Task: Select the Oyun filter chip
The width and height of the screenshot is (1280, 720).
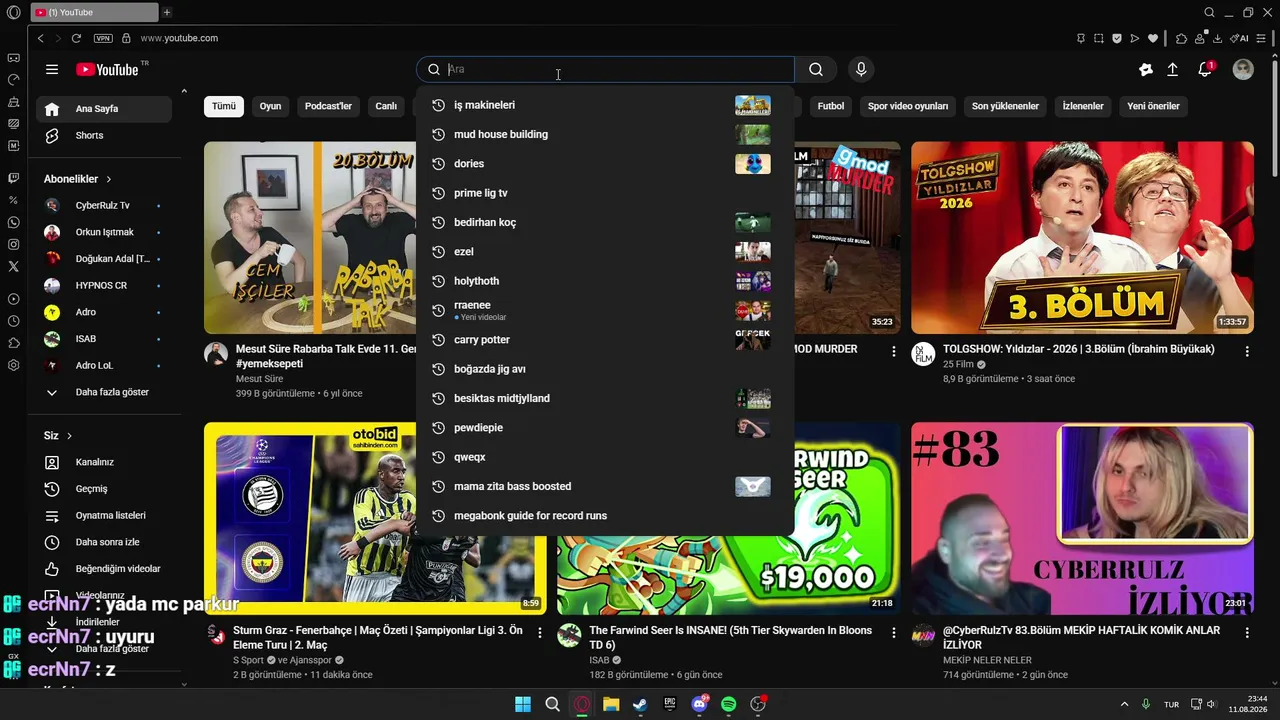Action: click(270, 106)
